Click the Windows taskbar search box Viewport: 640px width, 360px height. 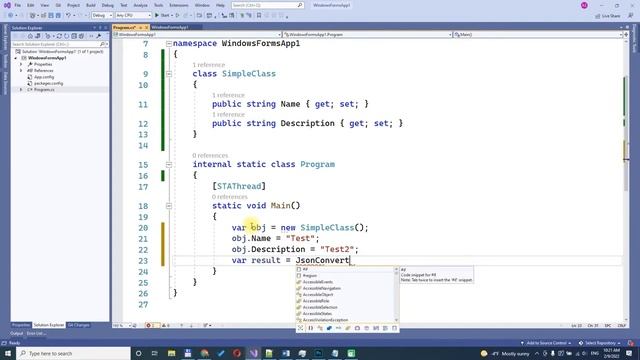pos(73,353)
